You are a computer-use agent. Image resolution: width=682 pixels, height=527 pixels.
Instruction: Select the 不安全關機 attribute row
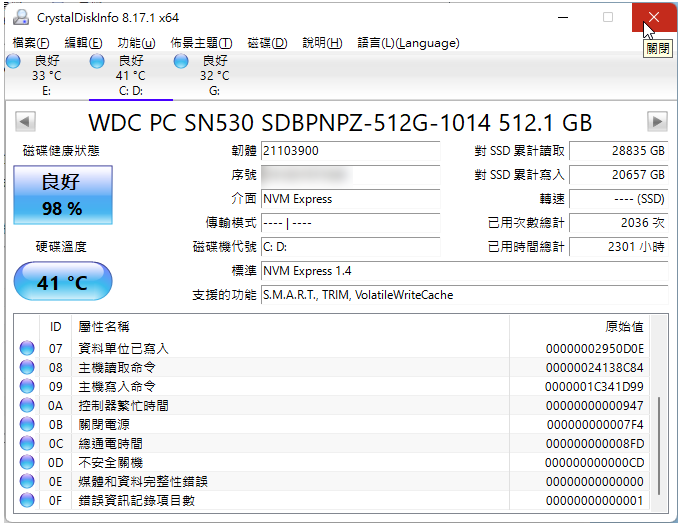click(x=332, y=462)
